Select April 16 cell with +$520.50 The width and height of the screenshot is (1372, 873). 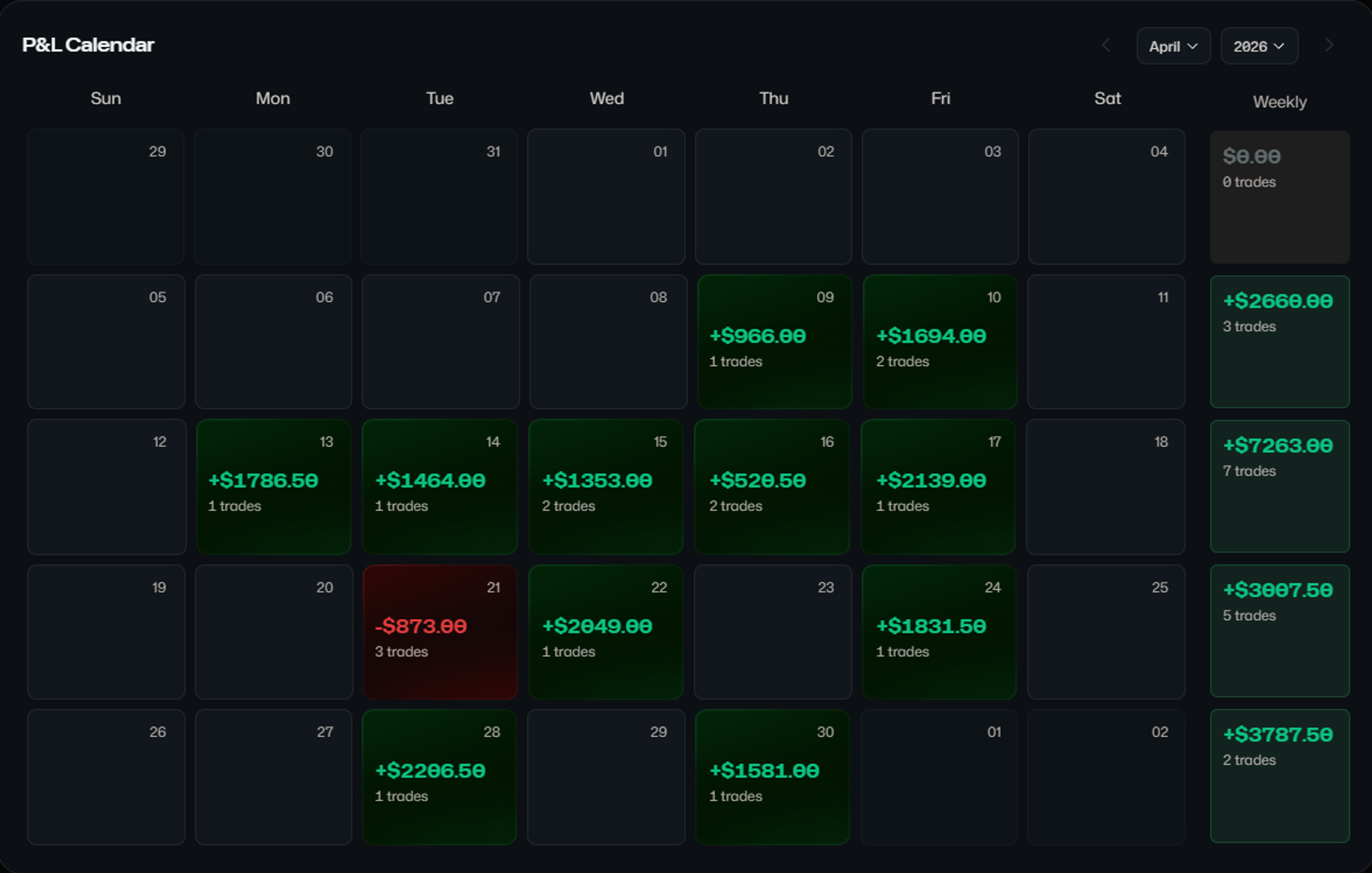coord(772,487)
